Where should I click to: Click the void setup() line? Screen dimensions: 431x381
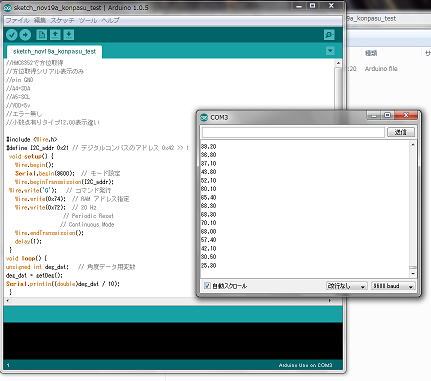(x=31, y=156)
